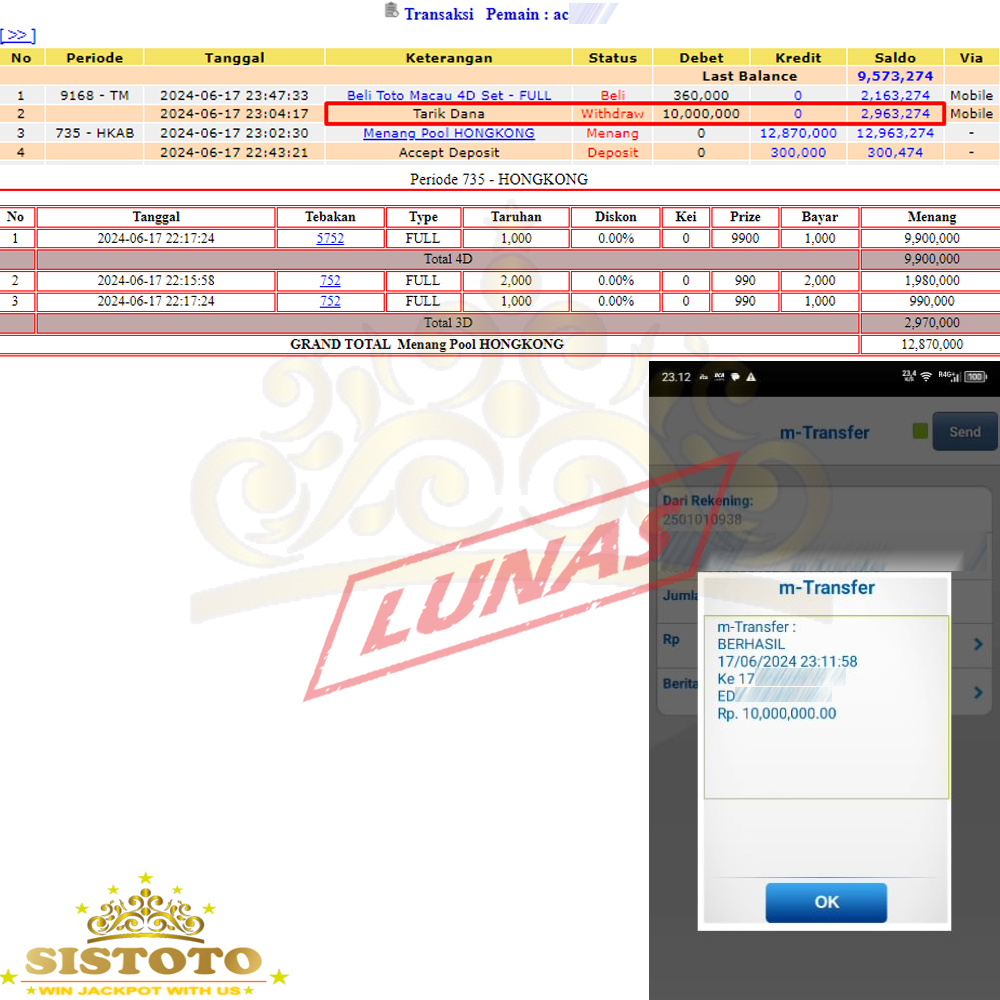
Task: Click the Transaksi document icon
Action: pos(392,11)
